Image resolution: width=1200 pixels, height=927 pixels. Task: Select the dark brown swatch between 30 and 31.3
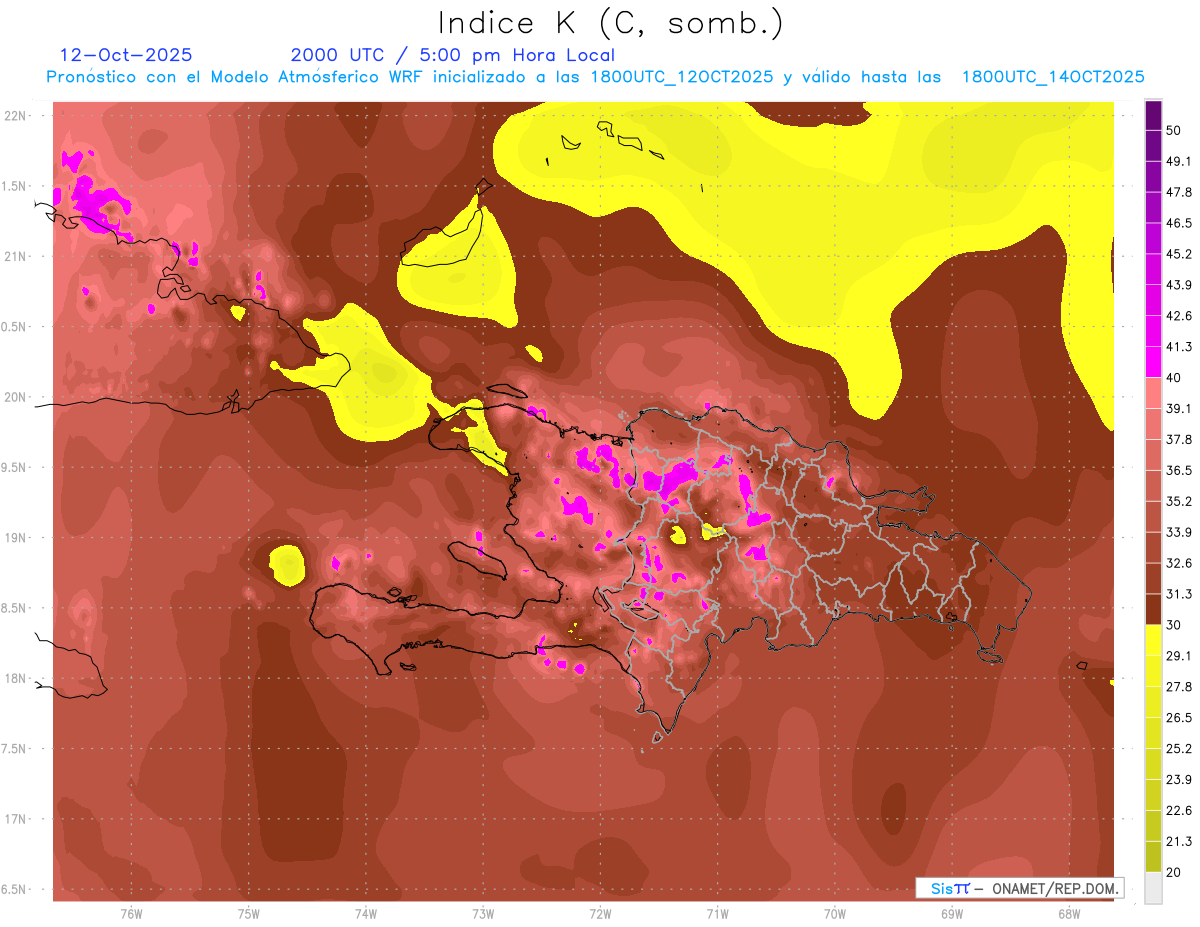[1153, 609]
